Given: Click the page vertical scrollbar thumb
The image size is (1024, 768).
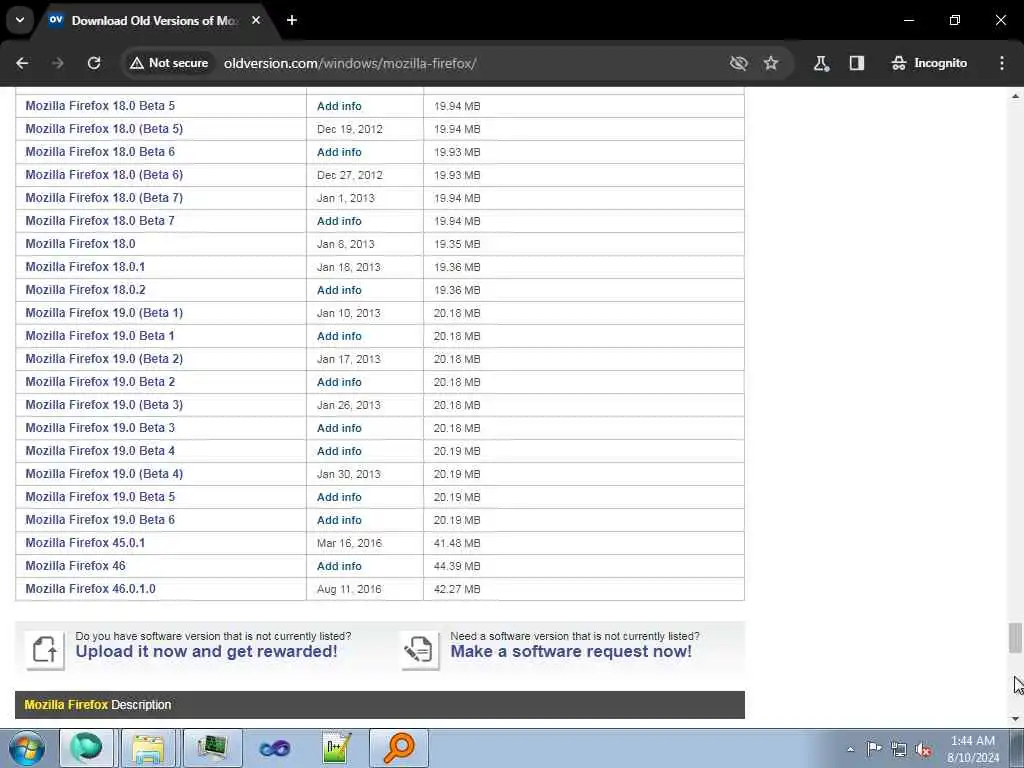Looking at the screenshot, I should click(1015, 637).
